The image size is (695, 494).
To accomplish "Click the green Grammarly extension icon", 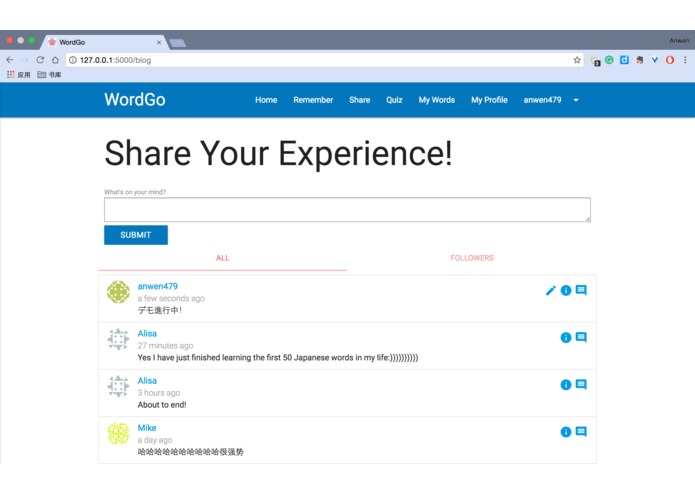I will pos(609,60).
